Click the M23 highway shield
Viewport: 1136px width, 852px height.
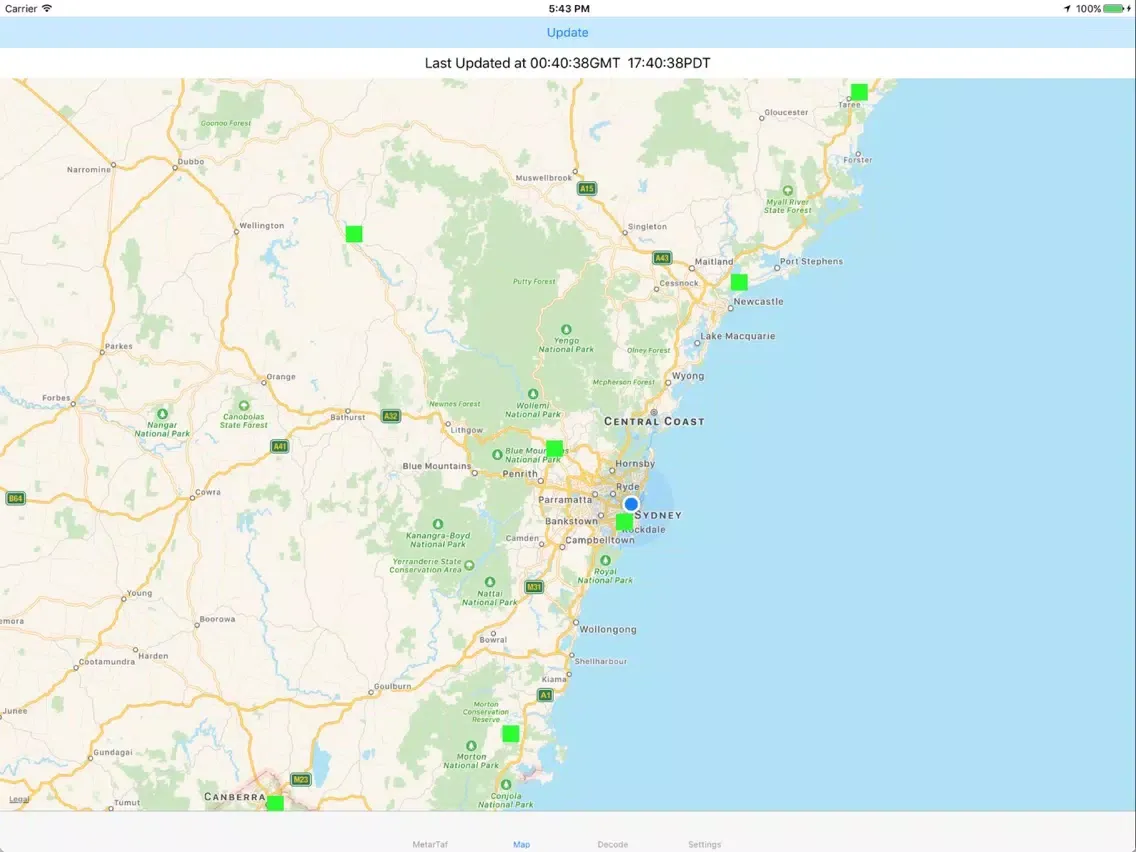[x=301, y=780]
